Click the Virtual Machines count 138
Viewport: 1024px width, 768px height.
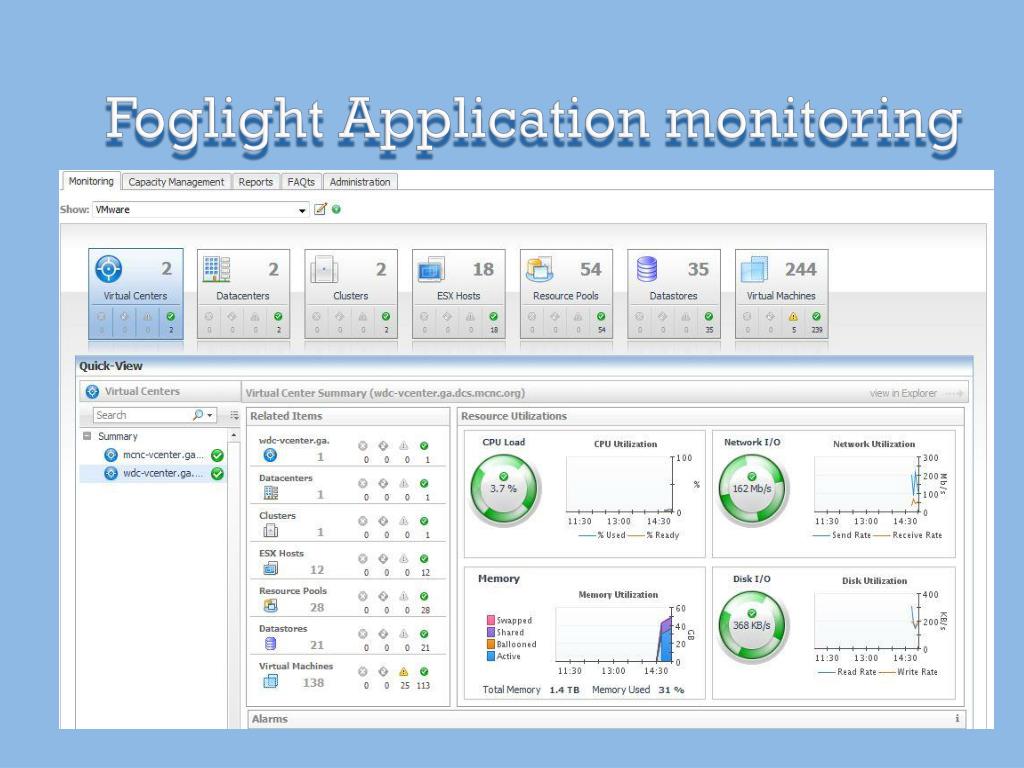[313, 682]
